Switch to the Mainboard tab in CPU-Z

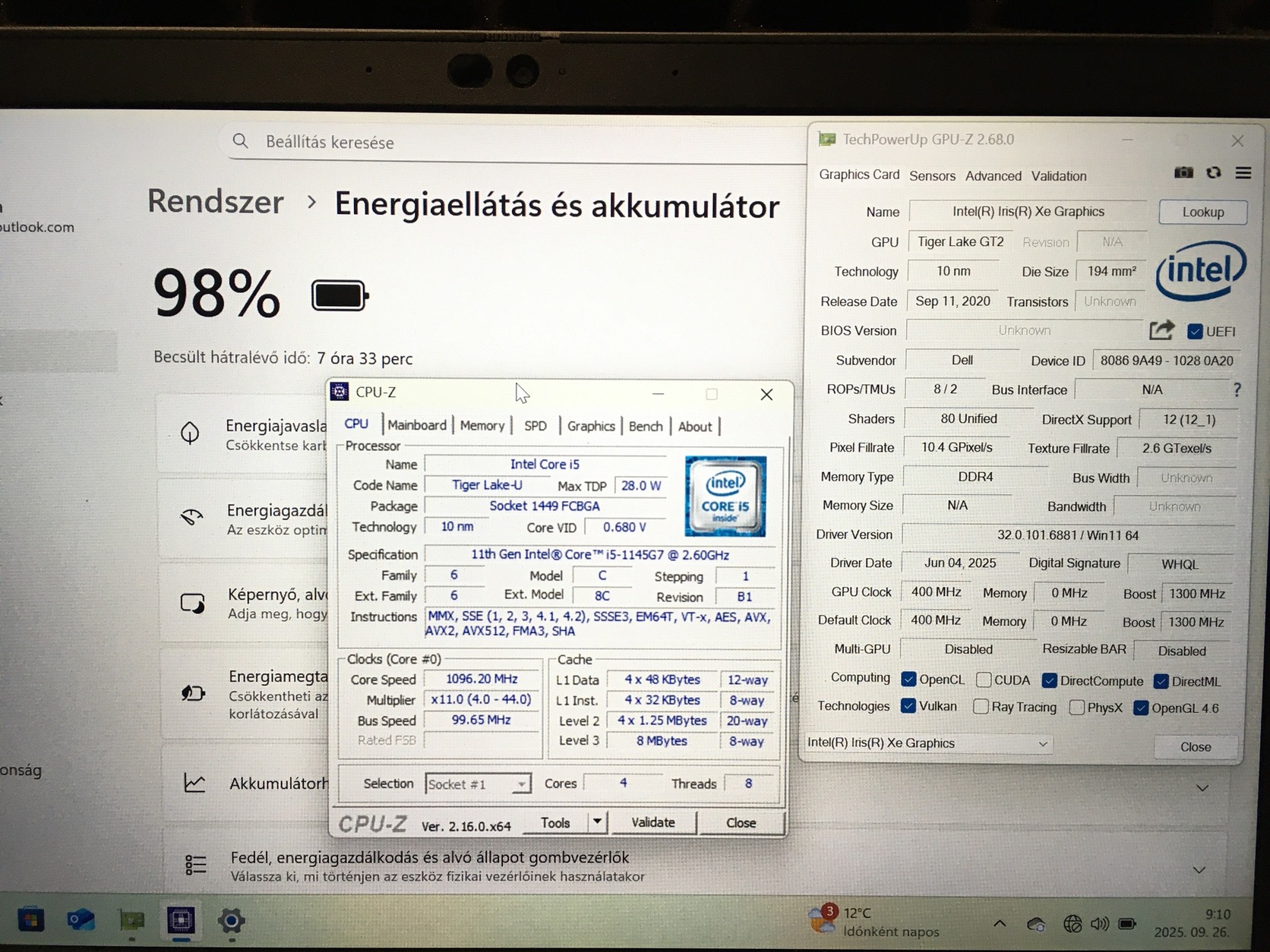[x=417, y=425]
